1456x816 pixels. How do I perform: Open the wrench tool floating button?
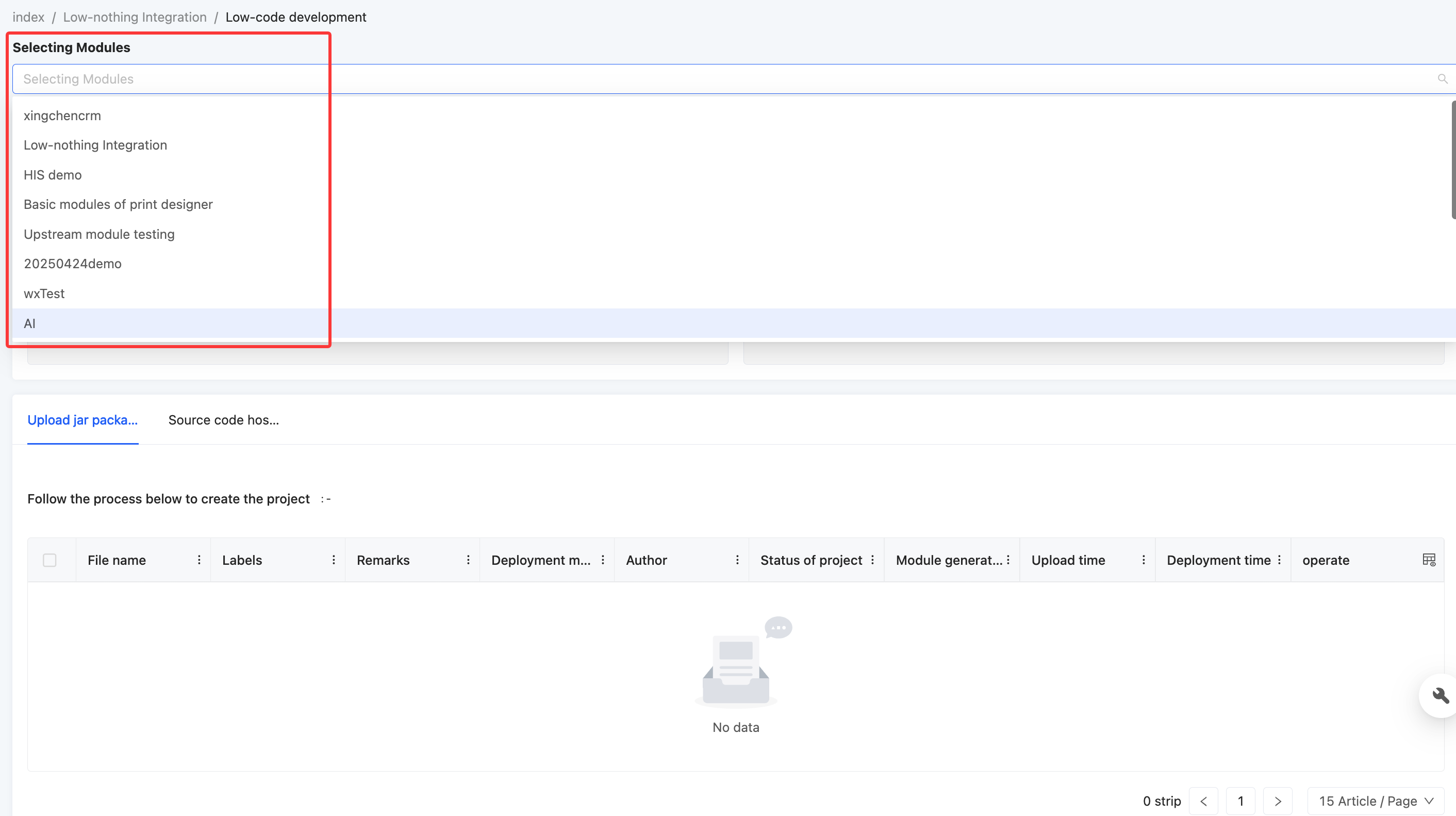[x=1440, y=695]
